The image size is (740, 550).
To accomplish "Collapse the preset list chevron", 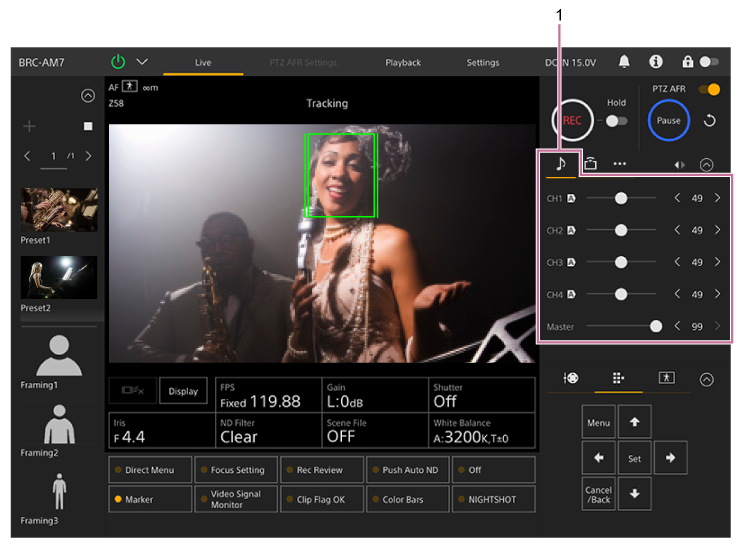I will (x=88, y=96).
